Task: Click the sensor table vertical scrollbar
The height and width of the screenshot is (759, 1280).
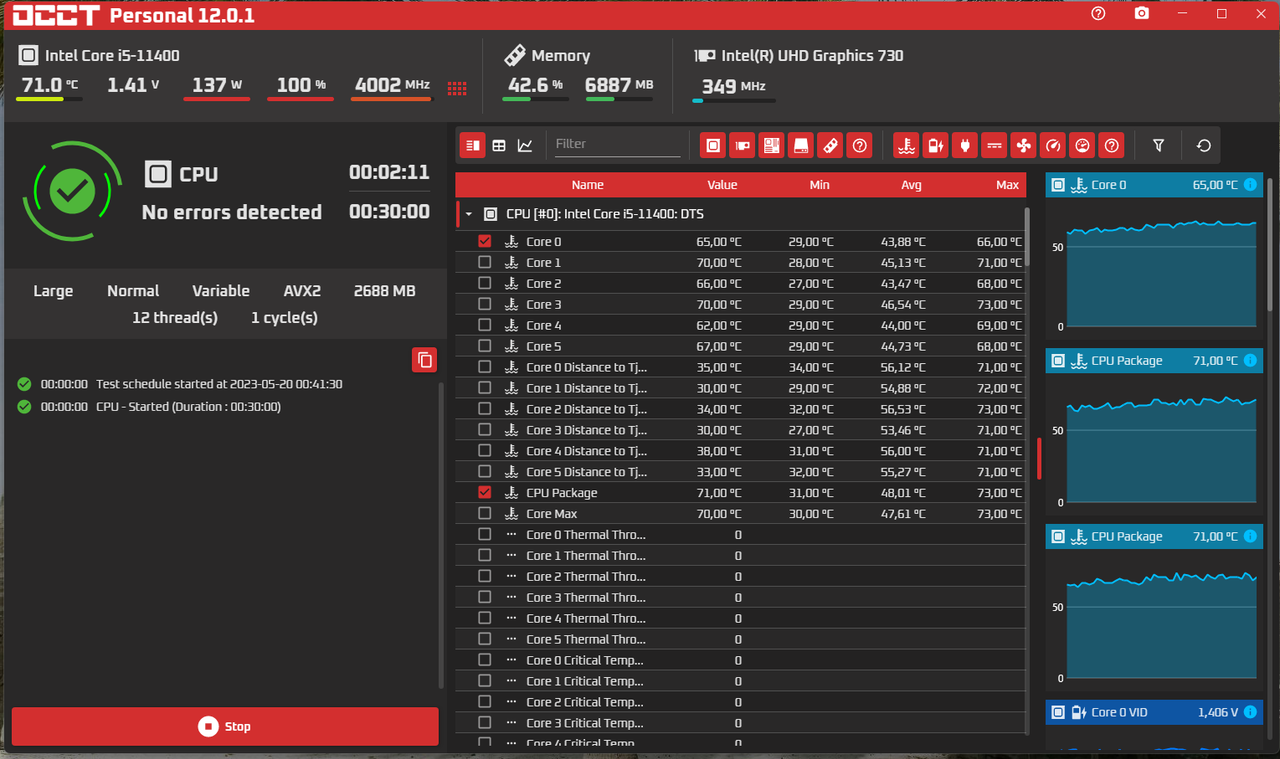Action: 1029,236
